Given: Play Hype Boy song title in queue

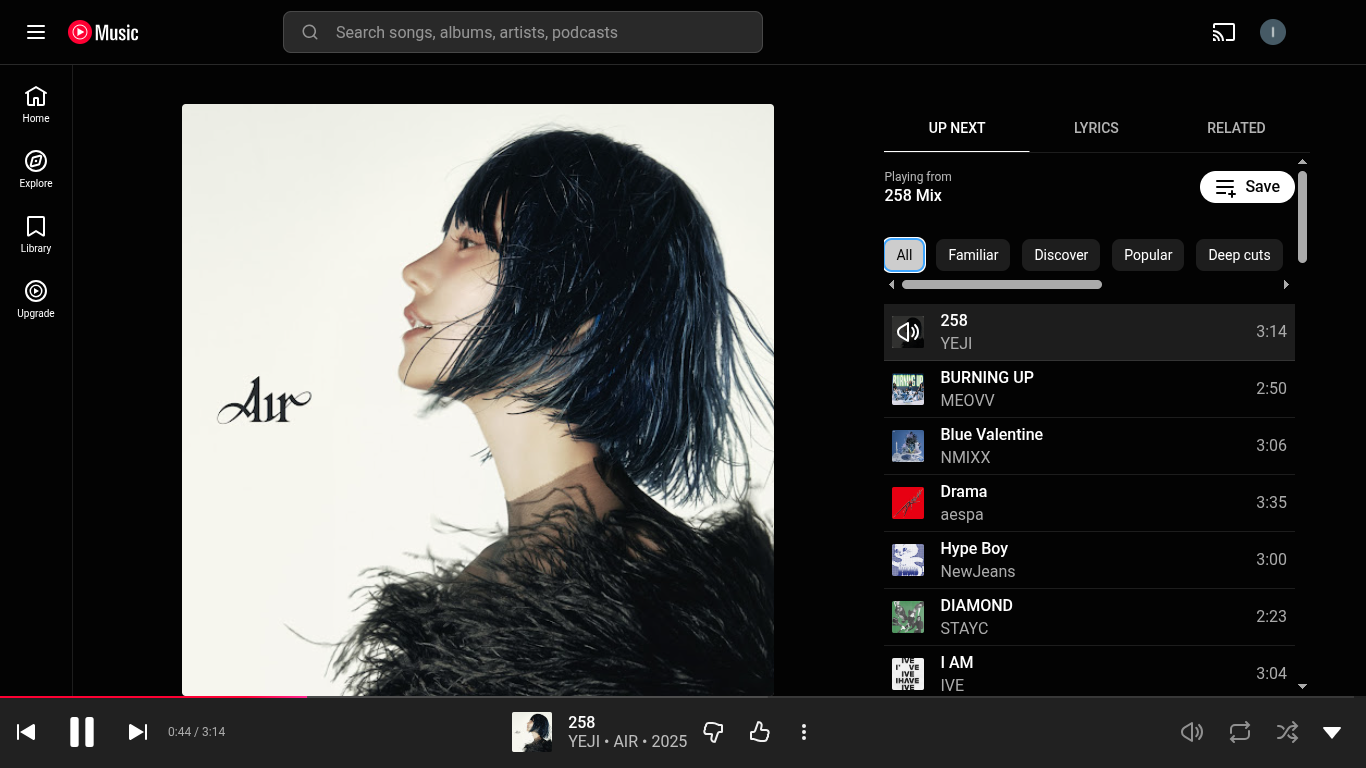Looking at the screenshot, I should [x=974, y=549].
